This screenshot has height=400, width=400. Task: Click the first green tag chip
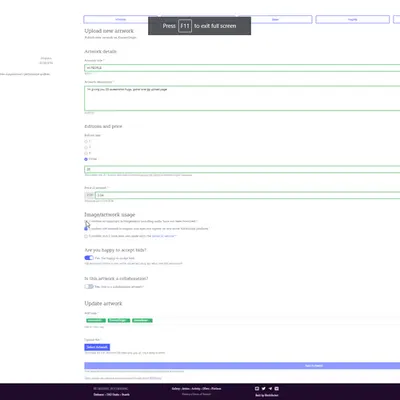click(96, 320)
